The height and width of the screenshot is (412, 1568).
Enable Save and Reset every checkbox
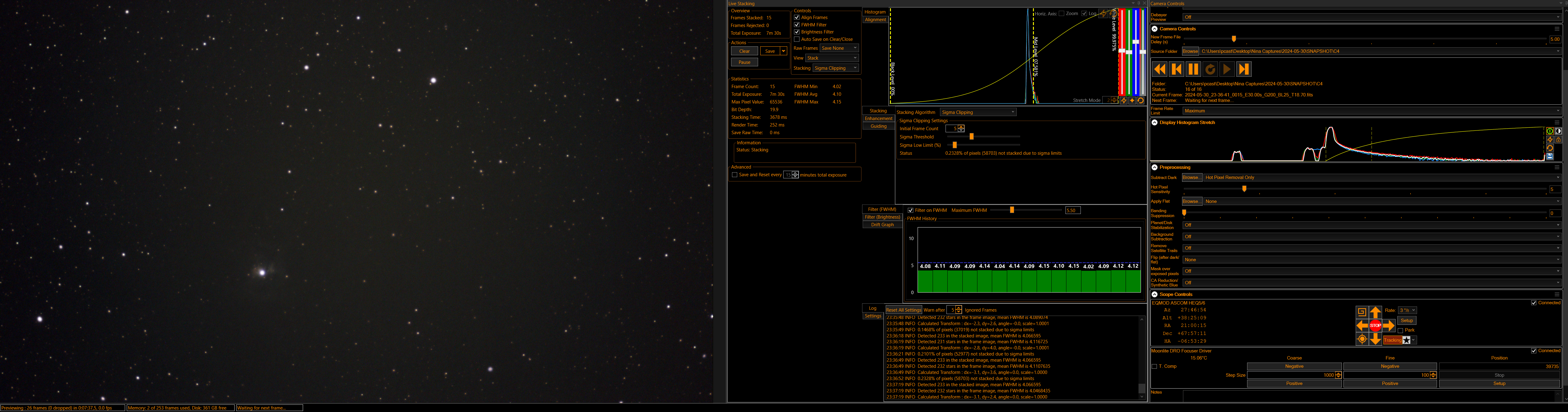coord(735,175)
